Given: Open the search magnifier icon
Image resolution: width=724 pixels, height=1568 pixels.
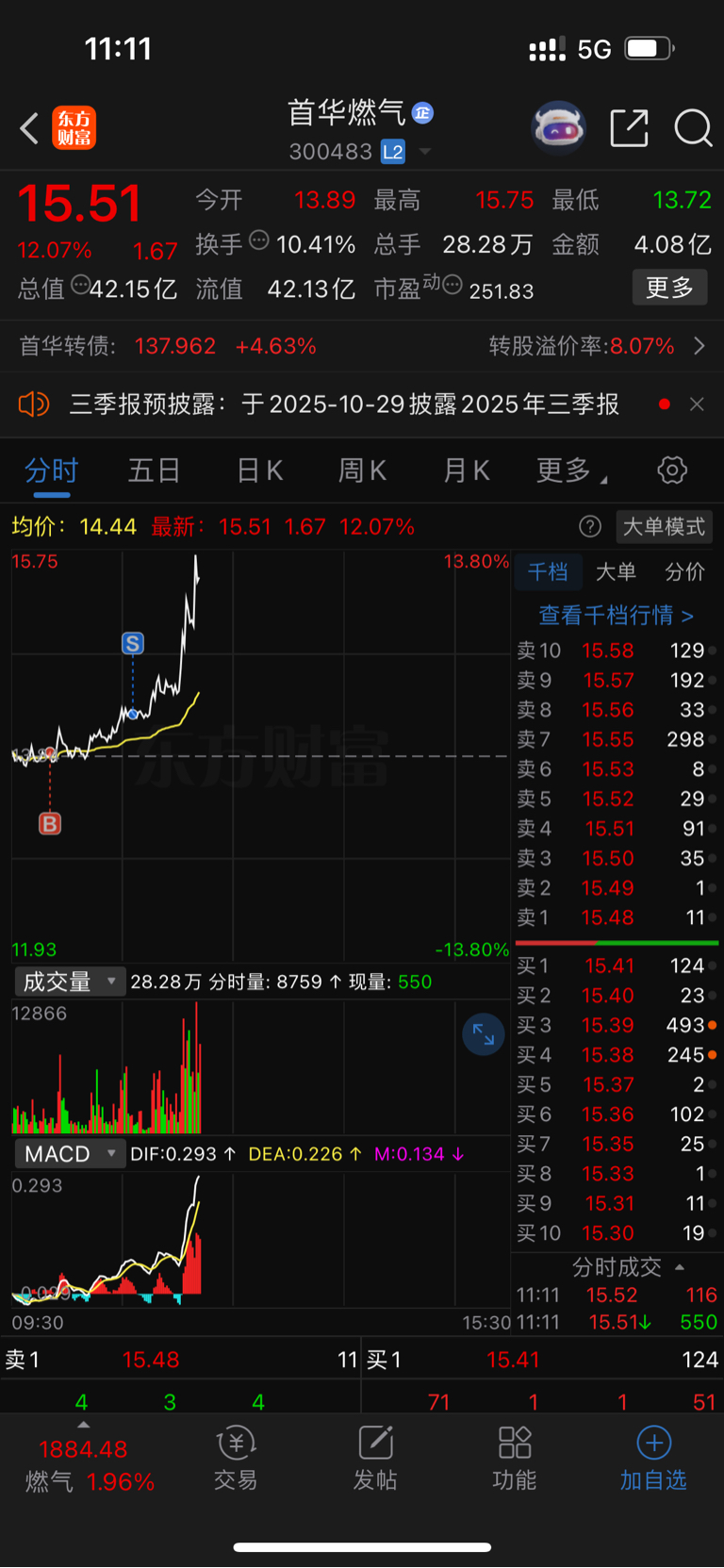Looking at the screenshot, I should pyautogui.click(x=693, y=128).
